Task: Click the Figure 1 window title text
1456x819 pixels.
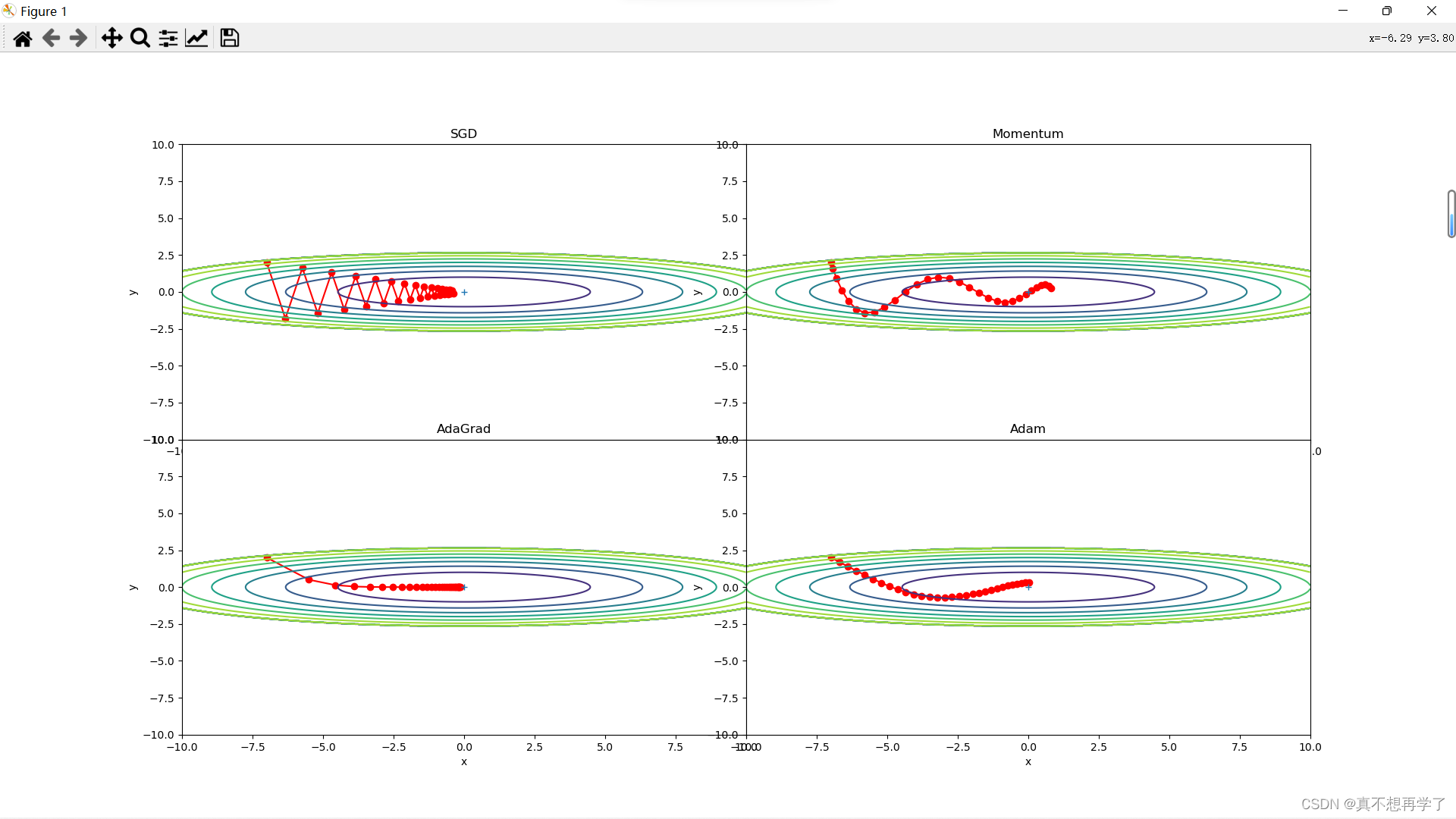Action: tap(44, 11)
